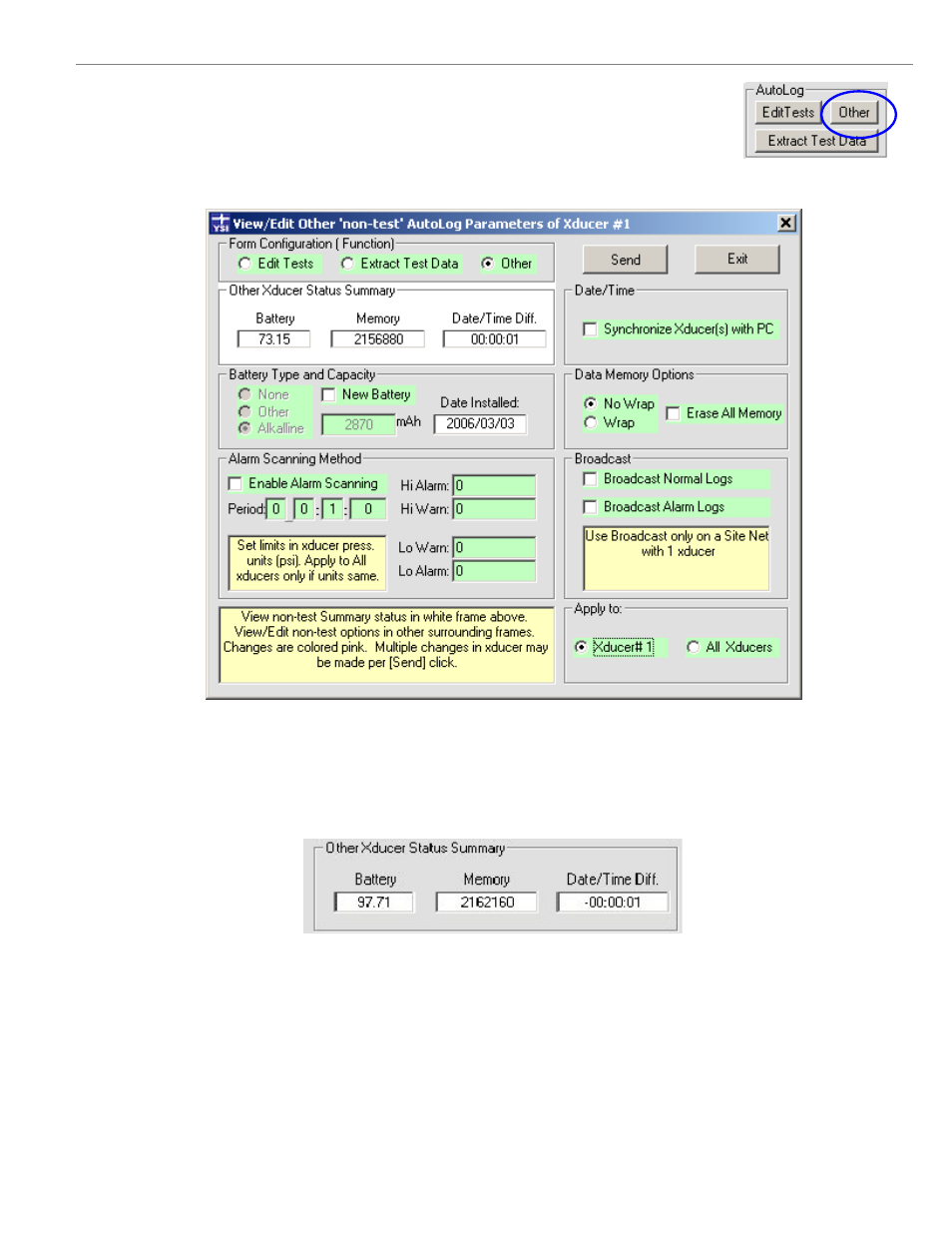Click the Memory value 2162160 field

[x=487, y=903]
